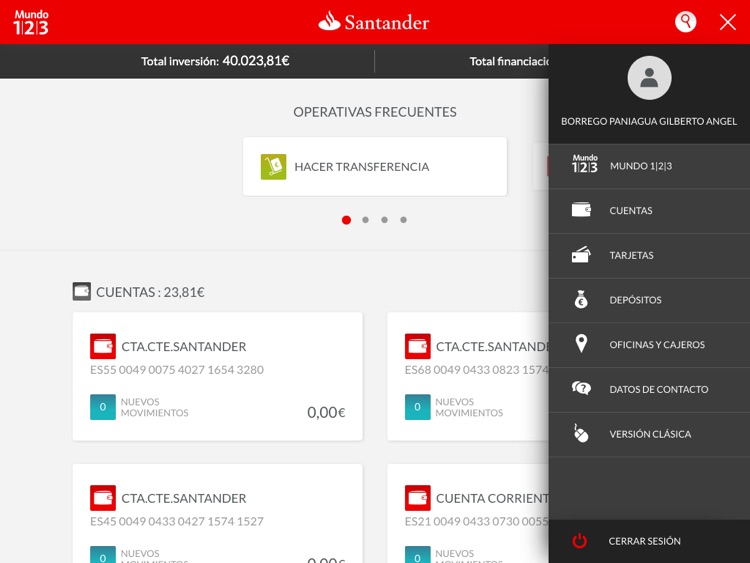Click NUEVOS MOVIMIENTOS label of ES68 account
This screenshot has height=563, width=750.
(469, 407)
